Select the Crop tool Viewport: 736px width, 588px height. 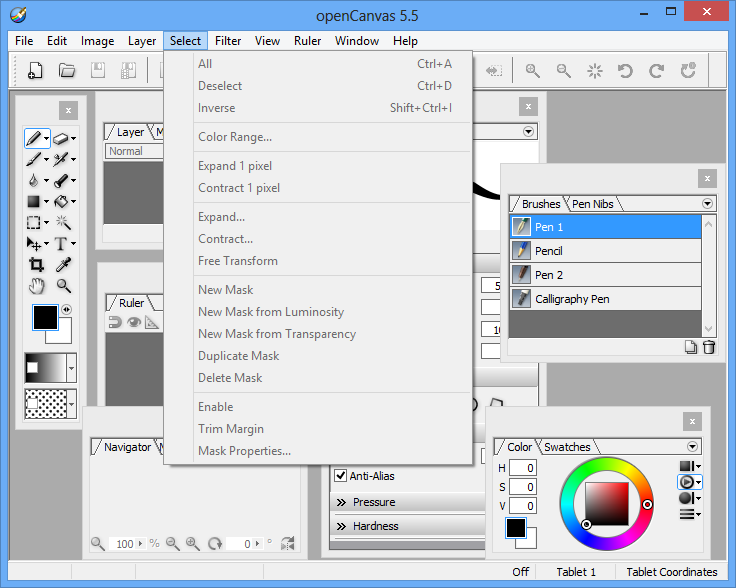coord(36,265)
